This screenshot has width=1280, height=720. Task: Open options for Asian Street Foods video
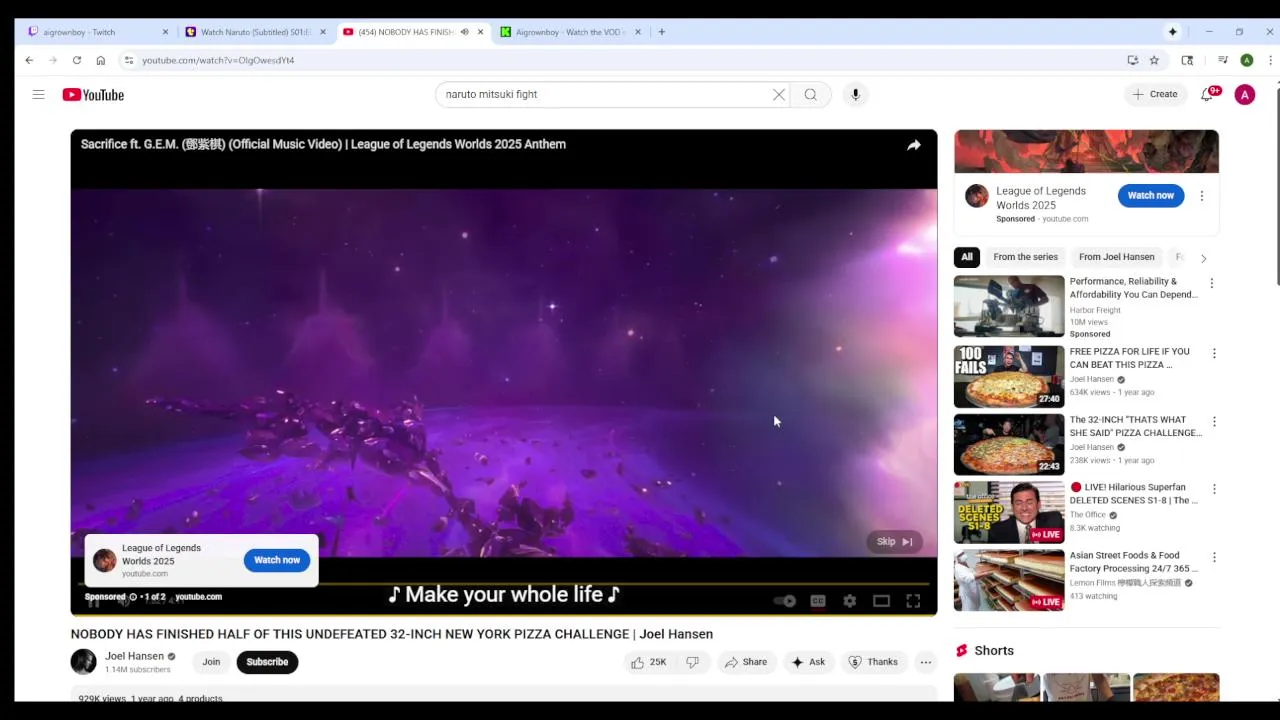[1214, 557]
